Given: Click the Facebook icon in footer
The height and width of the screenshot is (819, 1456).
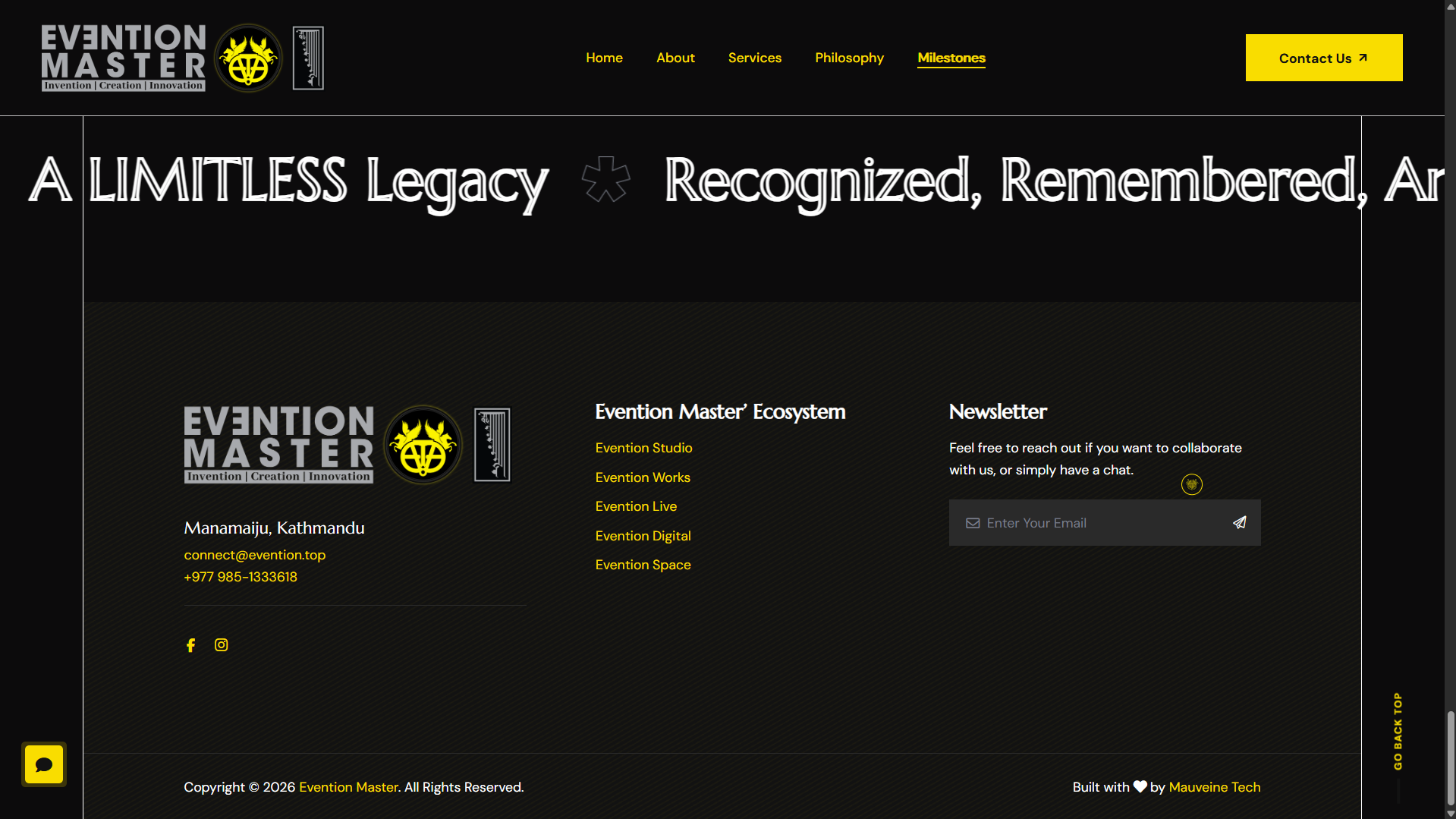Looking at the screenshot, I should [190, 645].
